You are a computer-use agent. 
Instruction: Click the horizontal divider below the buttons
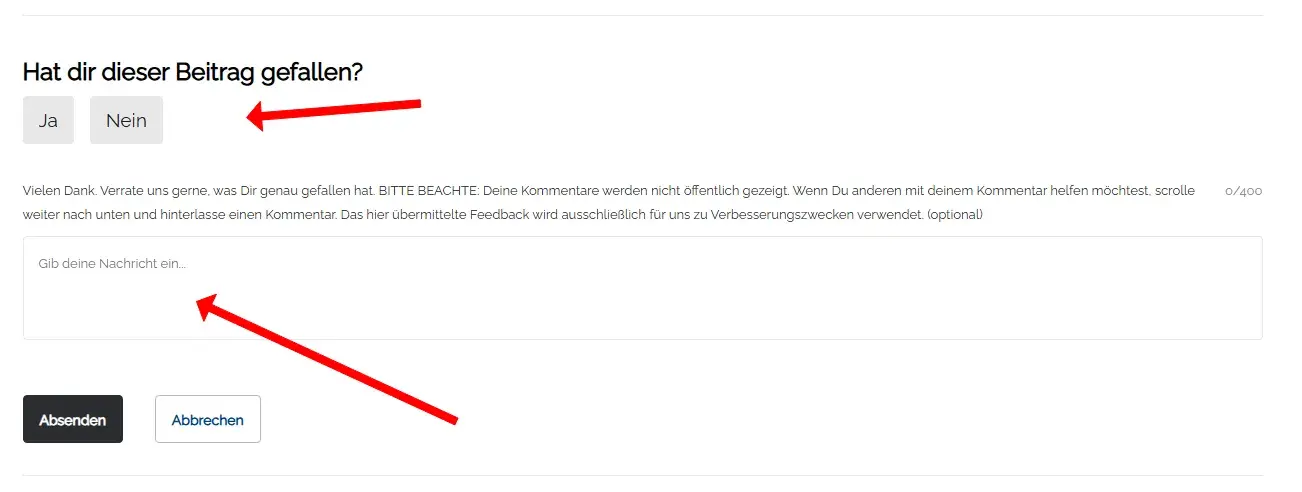point(642,475)
